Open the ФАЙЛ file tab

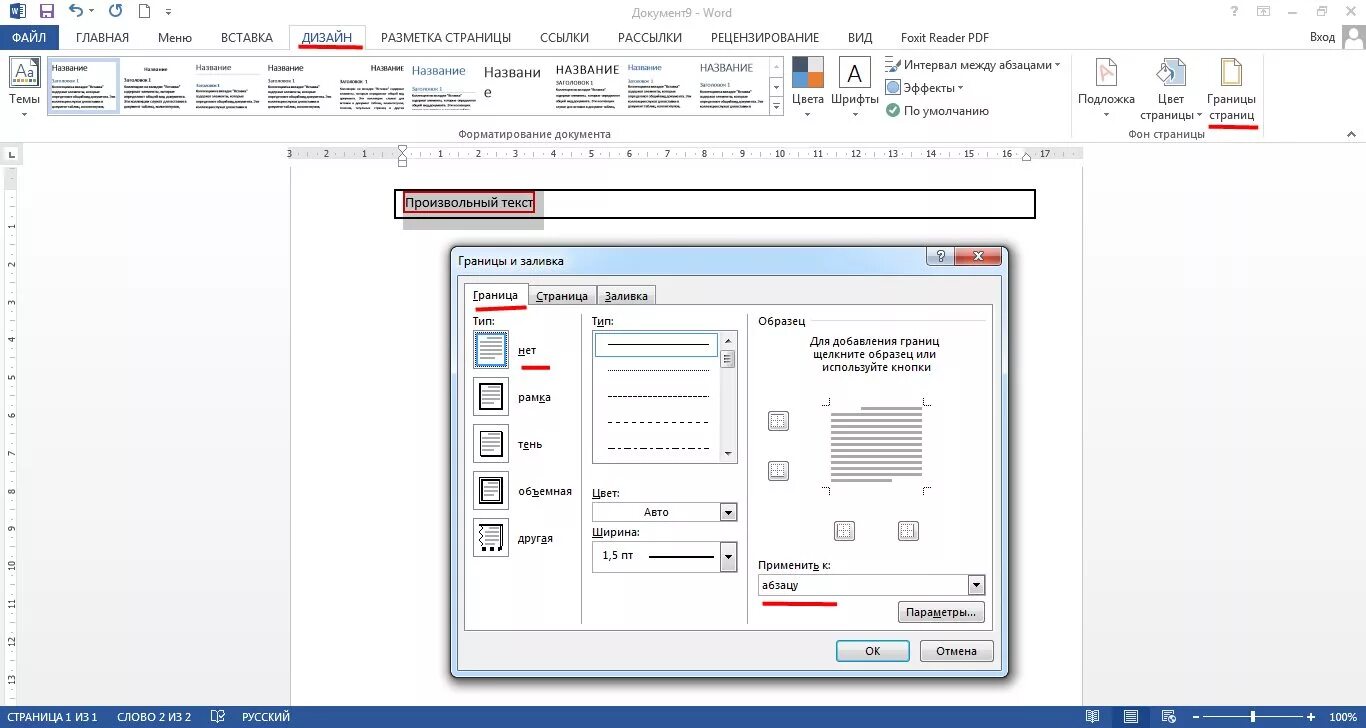tap(29, 37)
